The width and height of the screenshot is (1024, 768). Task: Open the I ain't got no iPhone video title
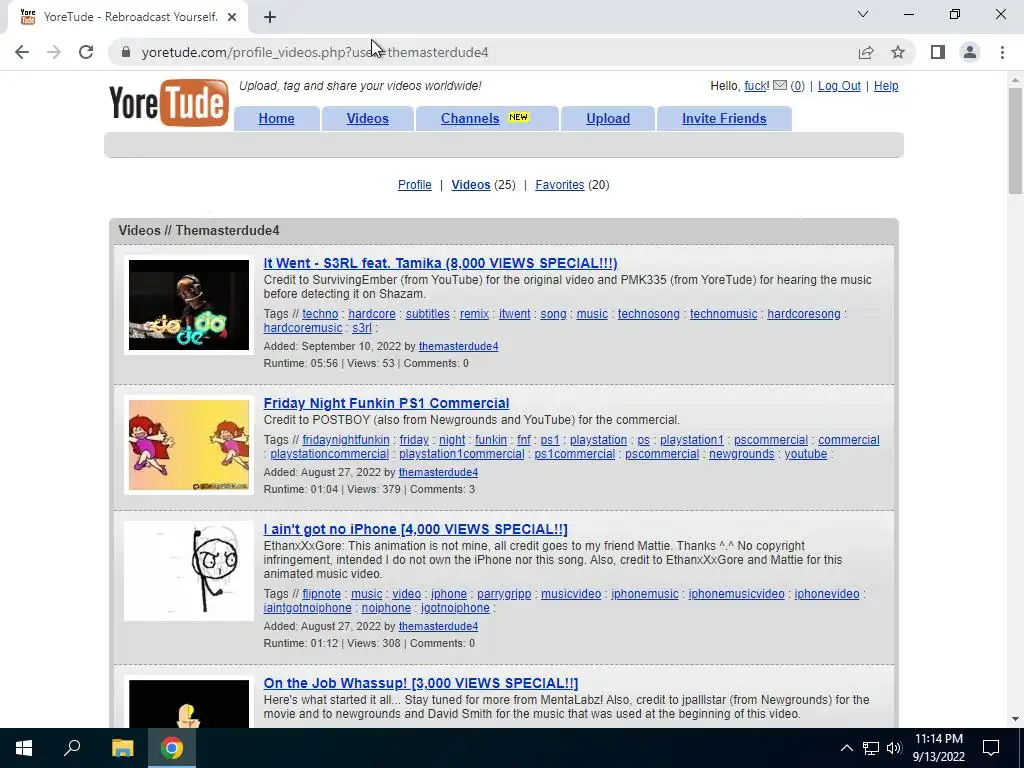[x=415, y=529]
